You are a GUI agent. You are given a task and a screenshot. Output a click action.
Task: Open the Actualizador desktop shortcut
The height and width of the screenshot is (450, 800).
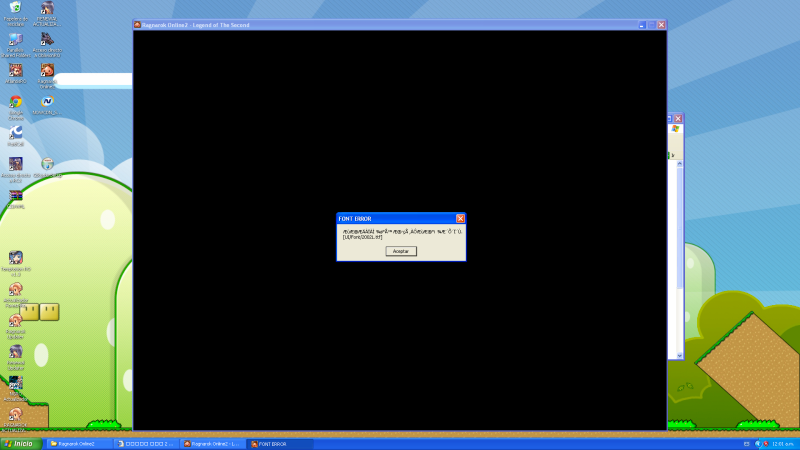pyautogui.click(x=16, y=295)
